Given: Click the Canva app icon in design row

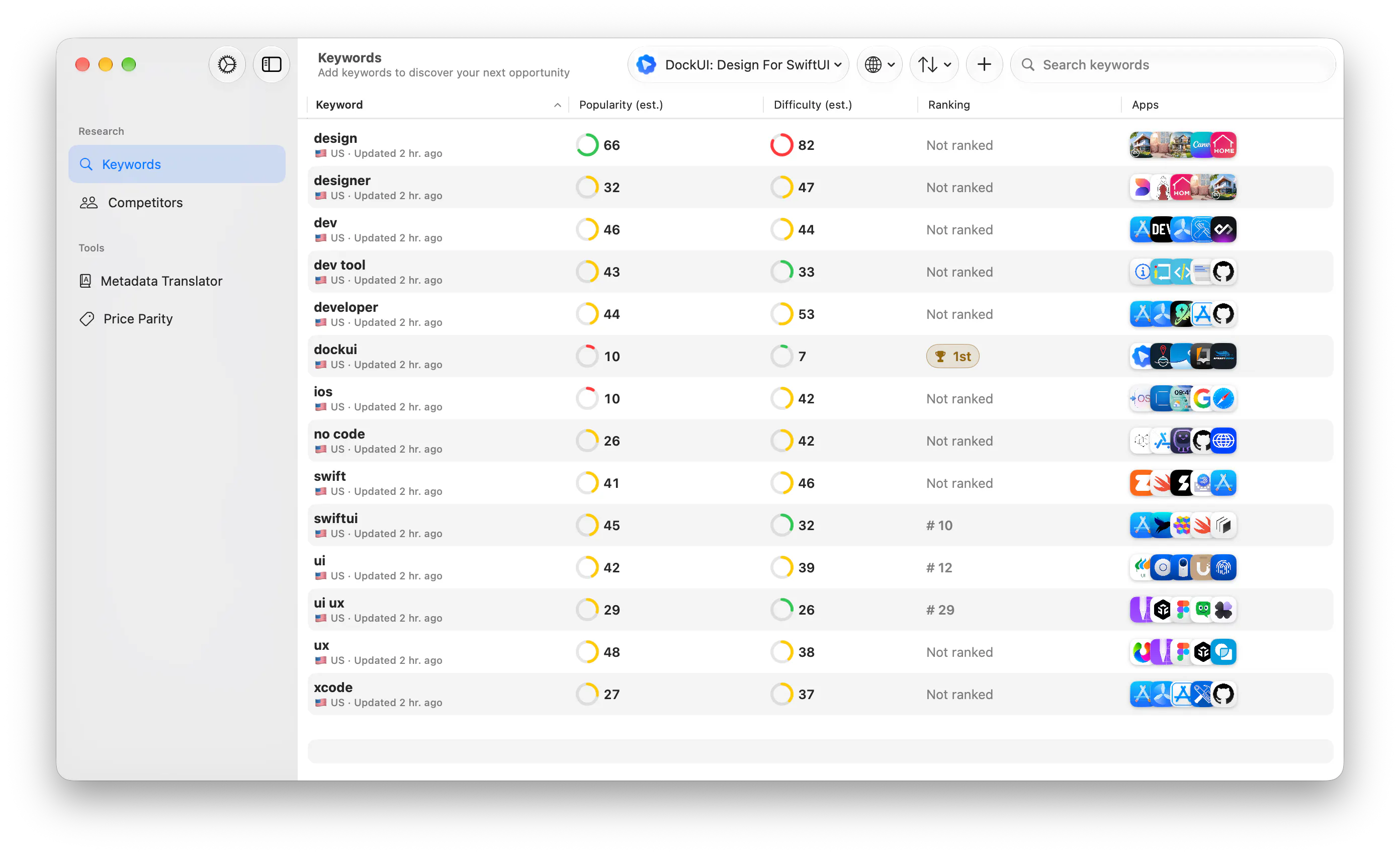Looking at the screenshot, I should tap(1202, 145).
